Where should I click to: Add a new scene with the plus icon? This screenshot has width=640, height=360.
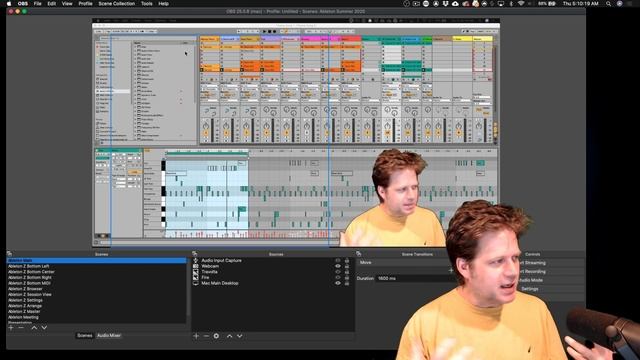tap(11, 328)
